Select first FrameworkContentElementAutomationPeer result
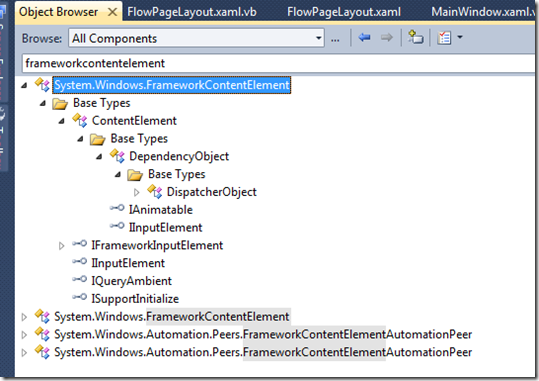The height and width of the screenshot is (381, 539). tap(263, 335)
